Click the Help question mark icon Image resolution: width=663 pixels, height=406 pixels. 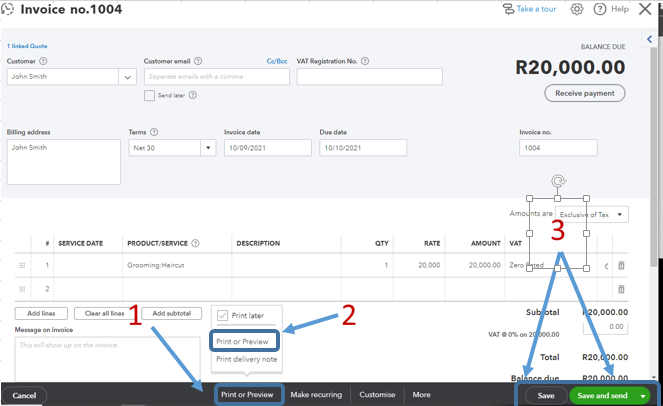(600, 9)
